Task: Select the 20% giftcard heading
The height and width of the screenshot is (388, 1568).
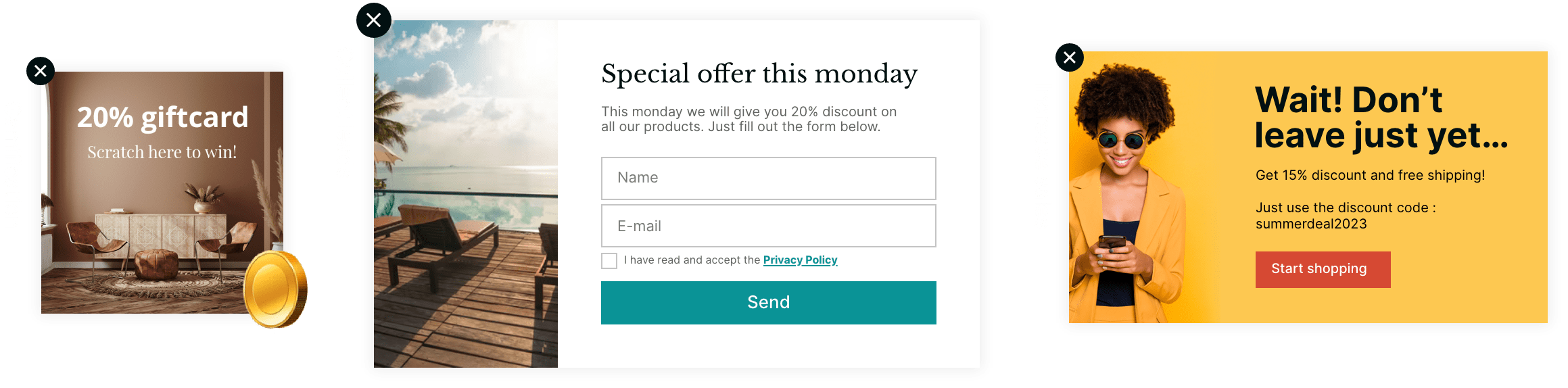Action: point(162,118)
